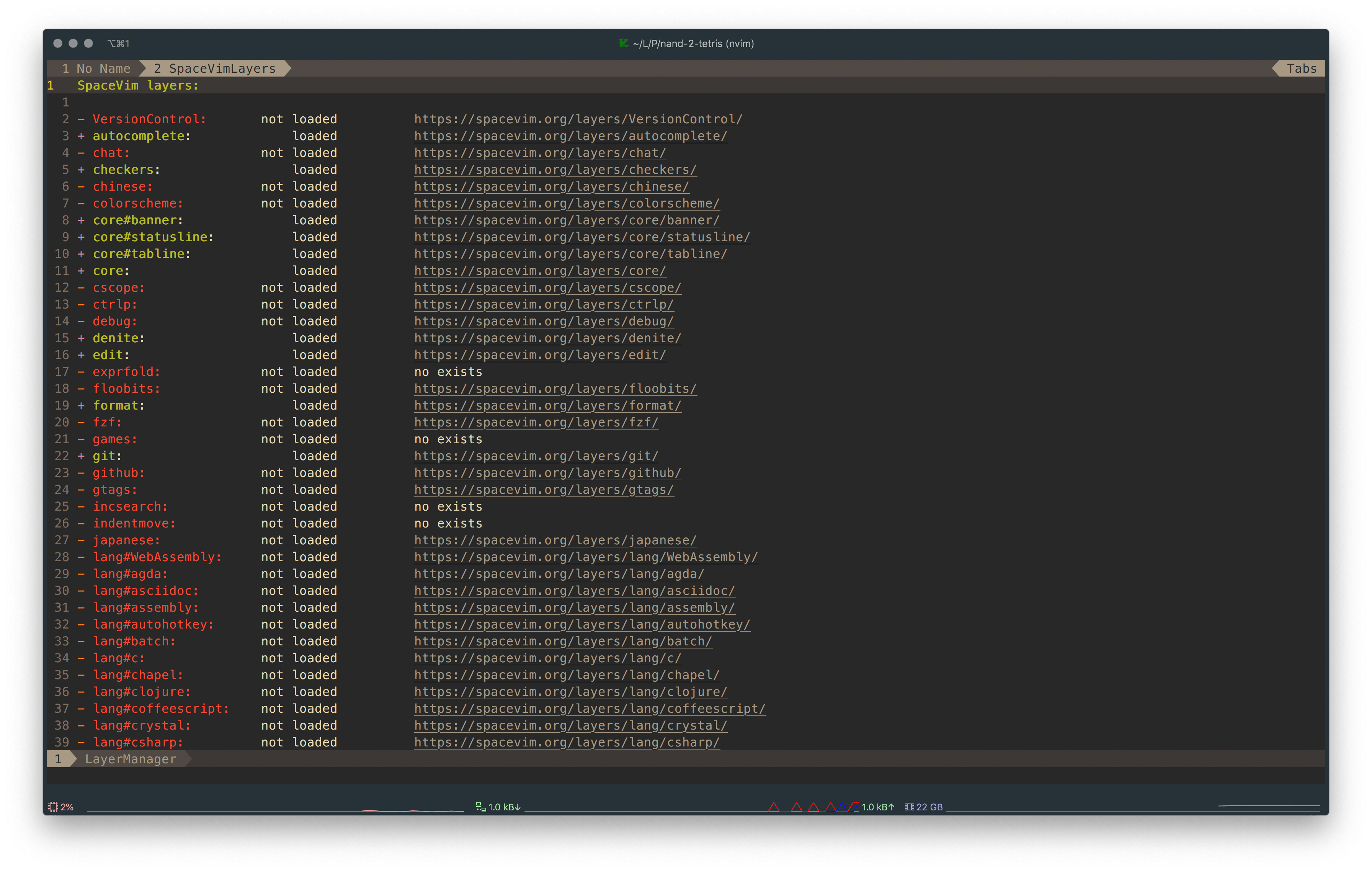Open the lang/csharp layer link
The height and width of the screenshot is (872, 1372).
(567, 742)
